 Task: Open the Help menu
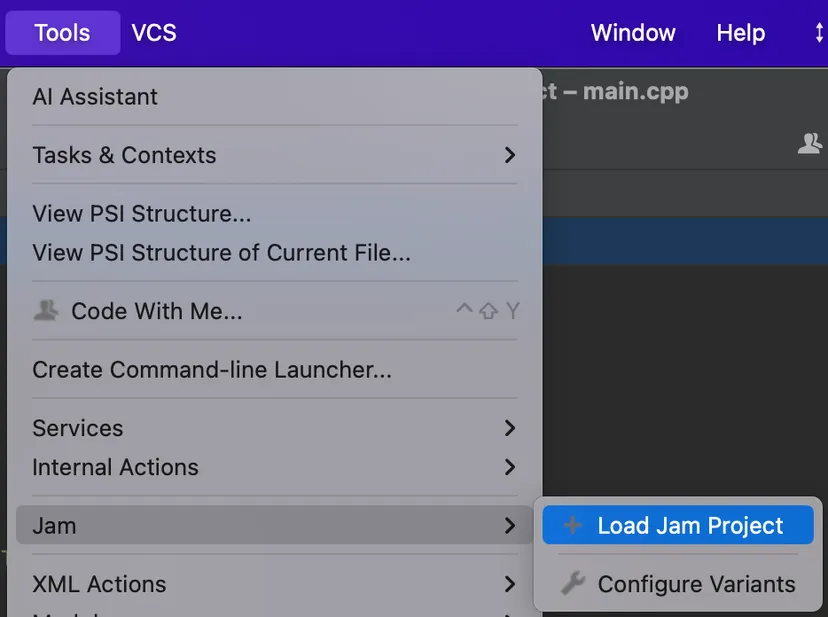click(x=740, y=33)
